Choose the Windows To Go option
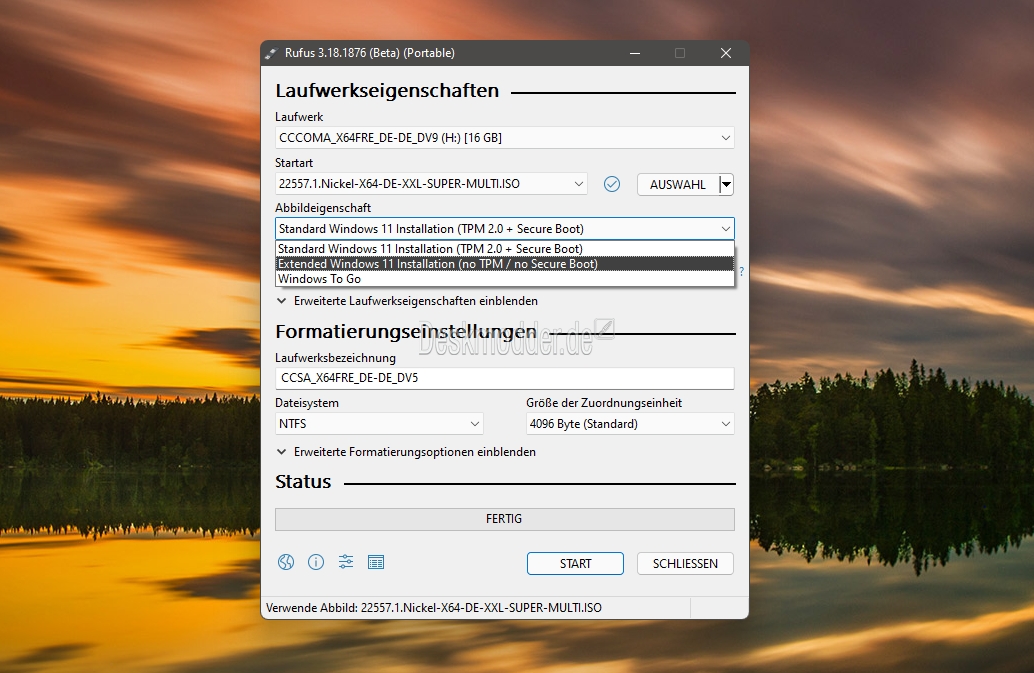 tap(504, 279)
